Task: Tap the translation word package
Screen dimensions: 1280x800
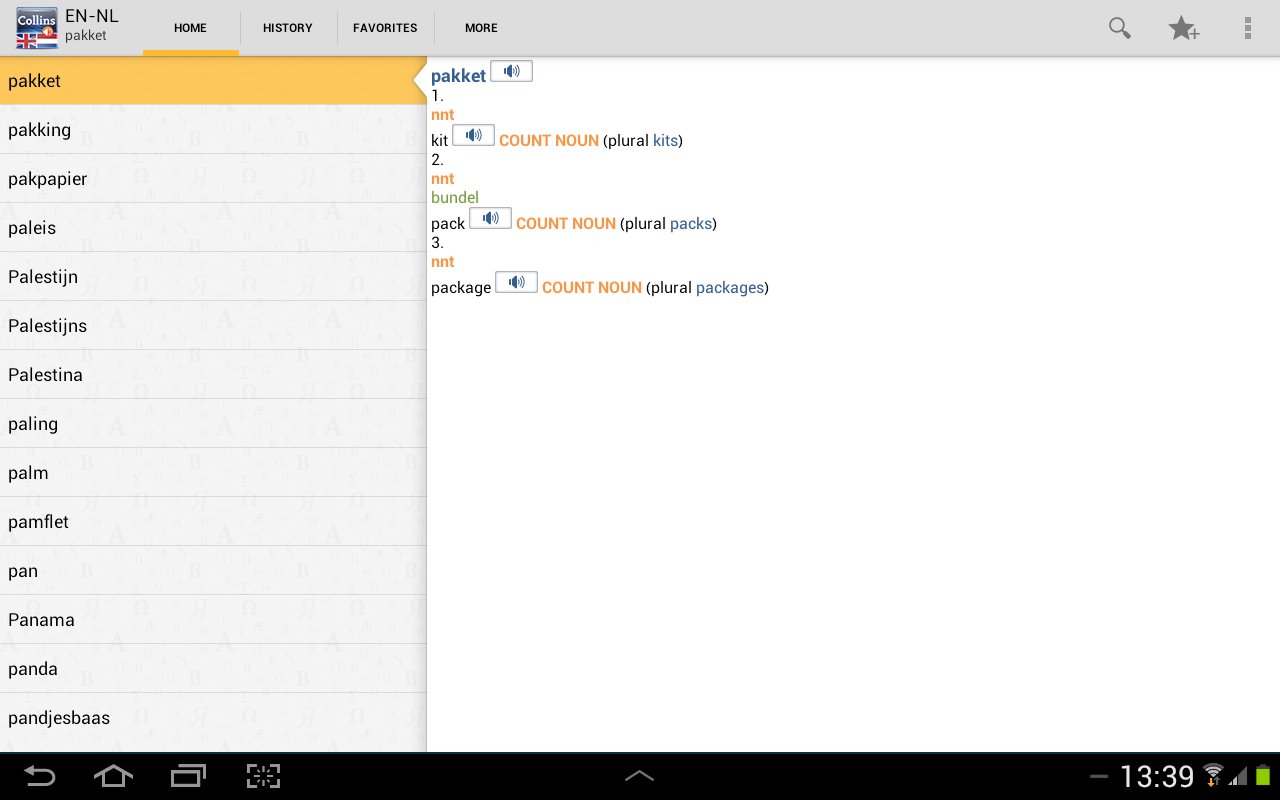Action: [x=461, y=288]
